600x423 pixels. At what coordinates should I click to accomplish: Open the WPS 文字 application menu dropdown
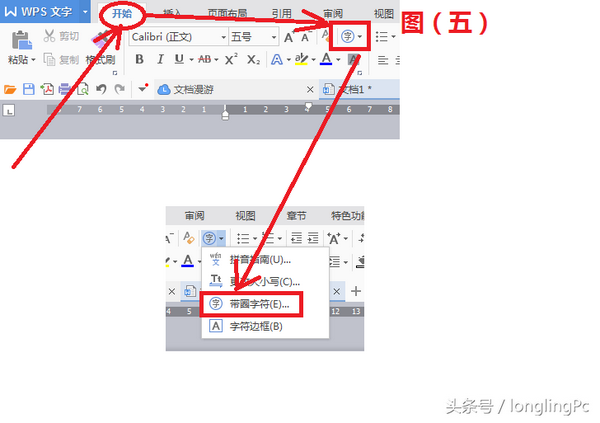pos(84,13)
